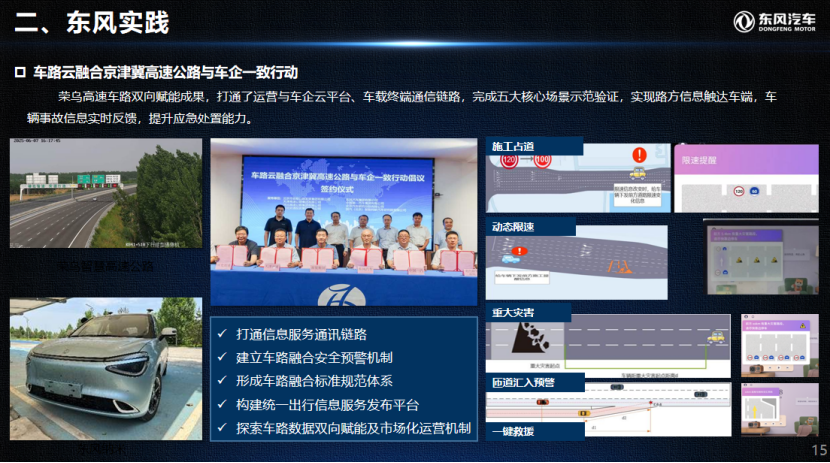830x463 pixels.
Task: Click the orange traffic cones in 动态限速 diagram
Action: click(x=623, y=266)
